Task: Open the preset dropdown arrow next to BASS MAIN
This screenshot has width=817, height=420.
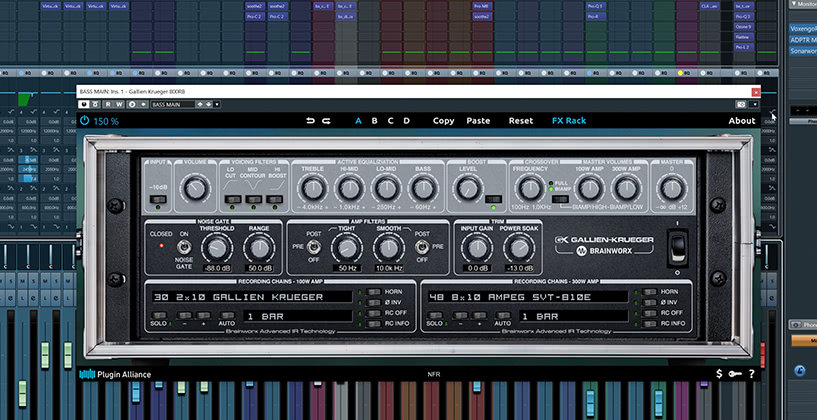Action: pos(217,104)
